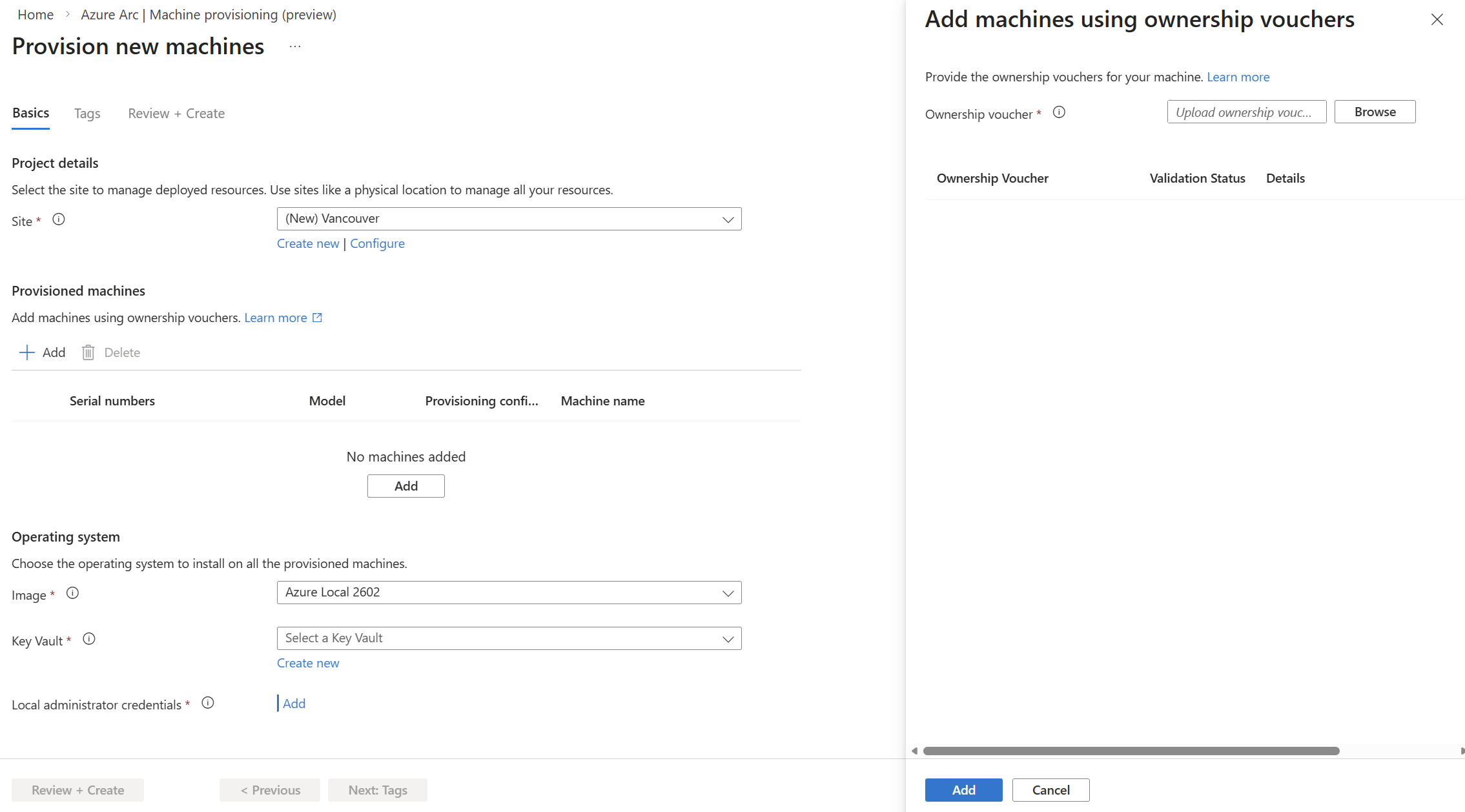Click the Configure link under Site
The height and width of the screenshot is (812, 1465).
tap(377, 243)
